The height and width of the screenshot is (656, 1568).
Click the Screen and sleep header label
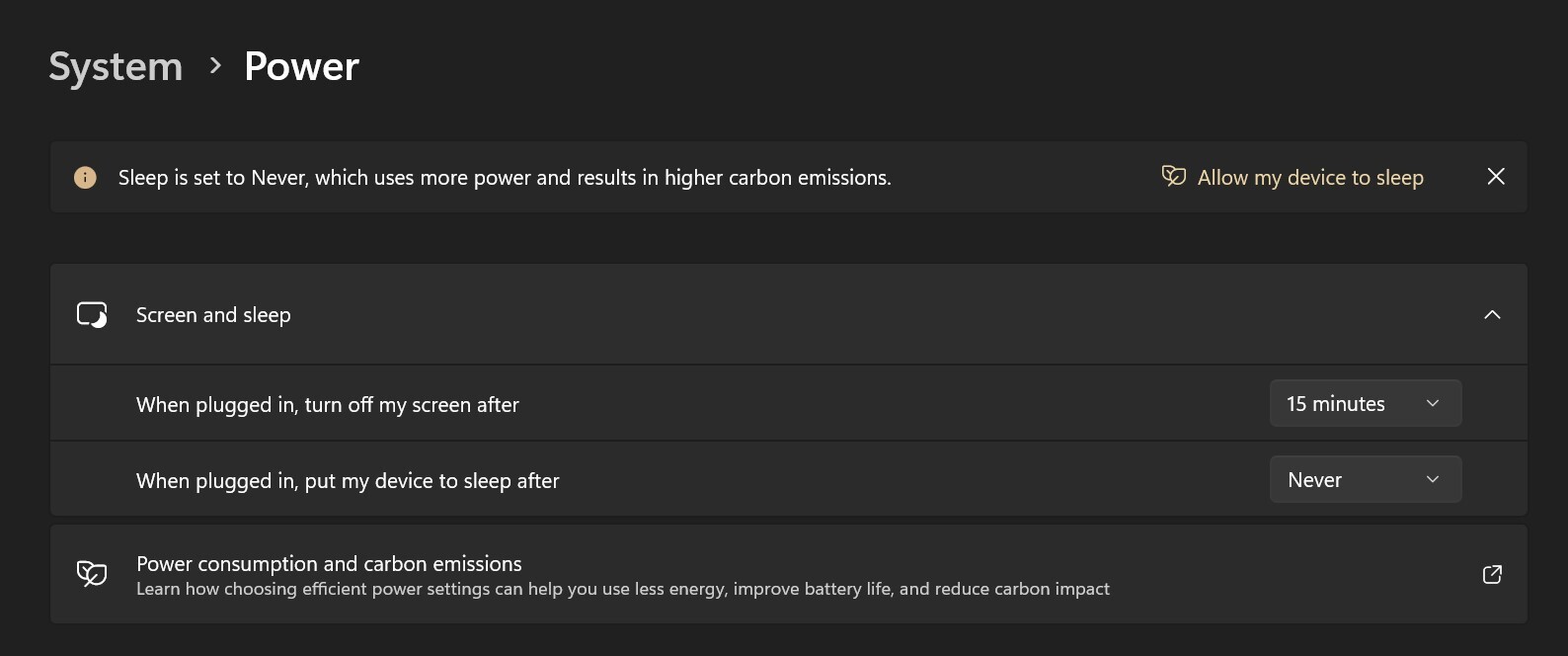point(213,315)
